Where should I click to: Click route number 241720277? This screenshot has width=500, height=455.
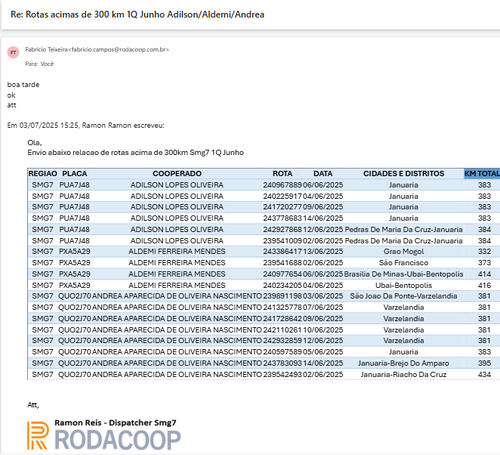click(x=282, y=207)
